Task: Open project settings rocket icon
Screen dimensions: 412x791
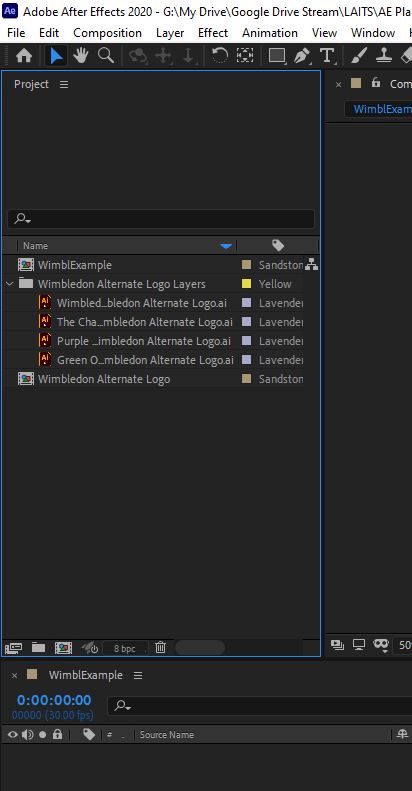Action: click(90, 648)
